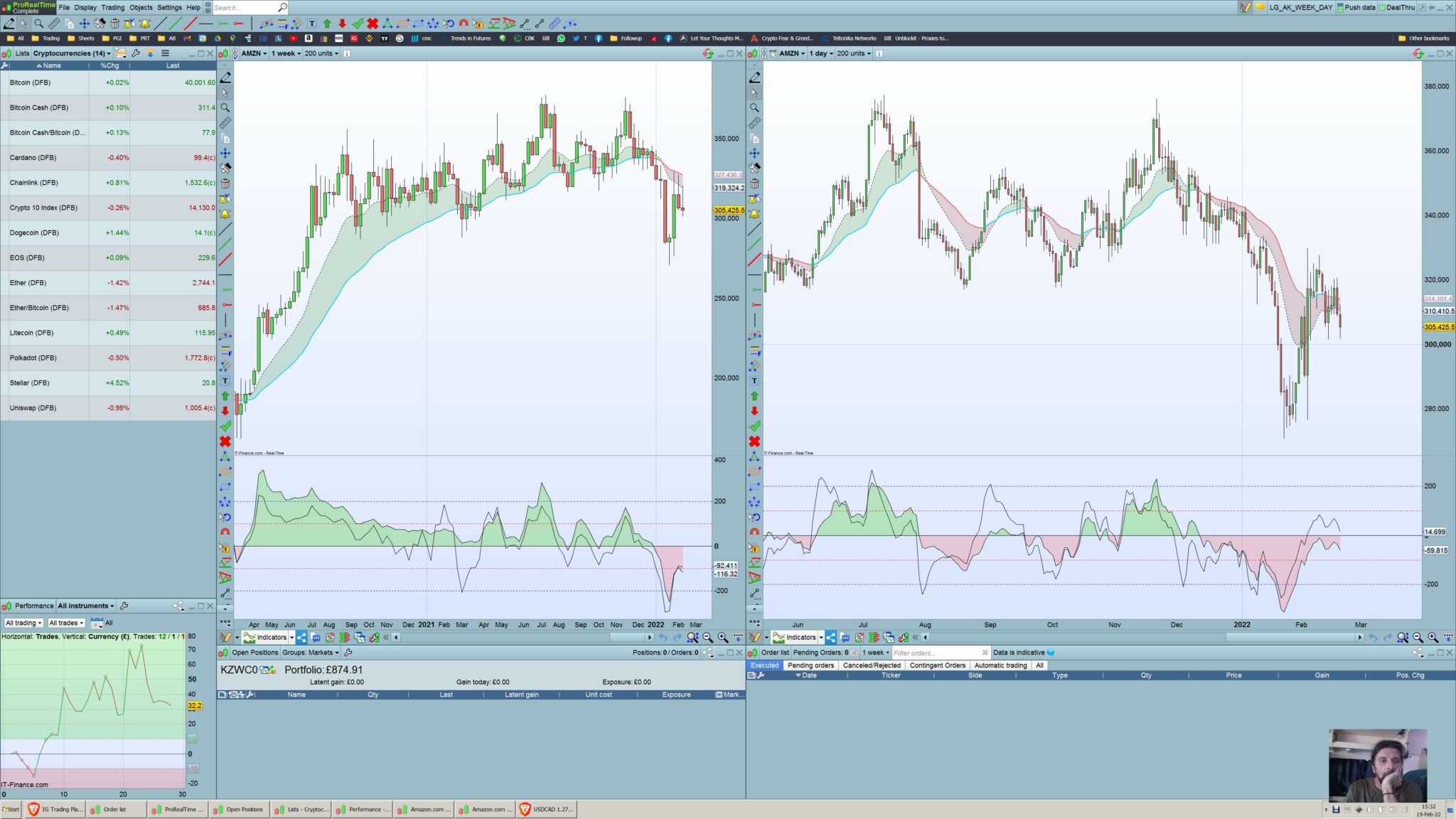
Task: Click the list settings wrench icon
Action: [x=136, y=53]
